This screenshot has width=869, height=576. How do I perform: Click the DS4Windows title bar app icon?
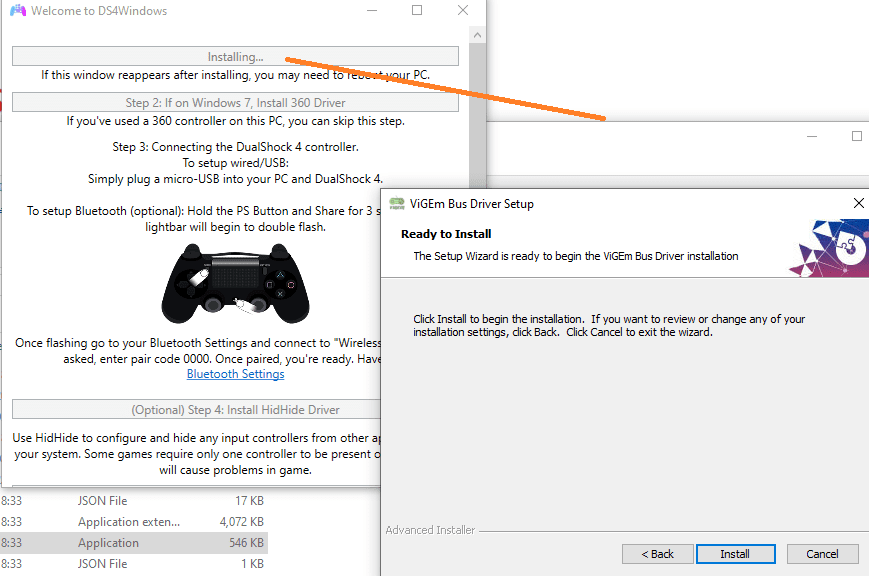(18, 11)
